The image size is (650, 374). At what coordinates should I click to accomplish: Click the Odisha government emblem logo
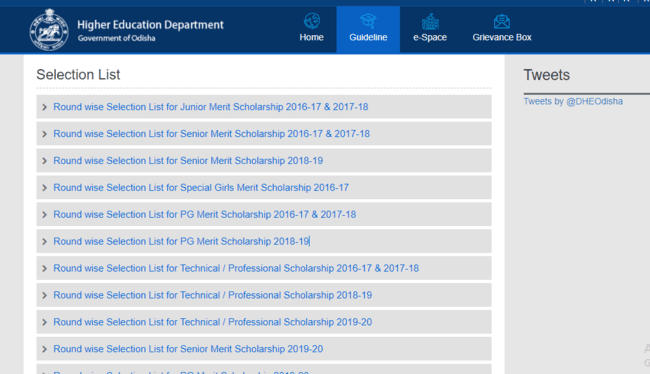(49, 30)
